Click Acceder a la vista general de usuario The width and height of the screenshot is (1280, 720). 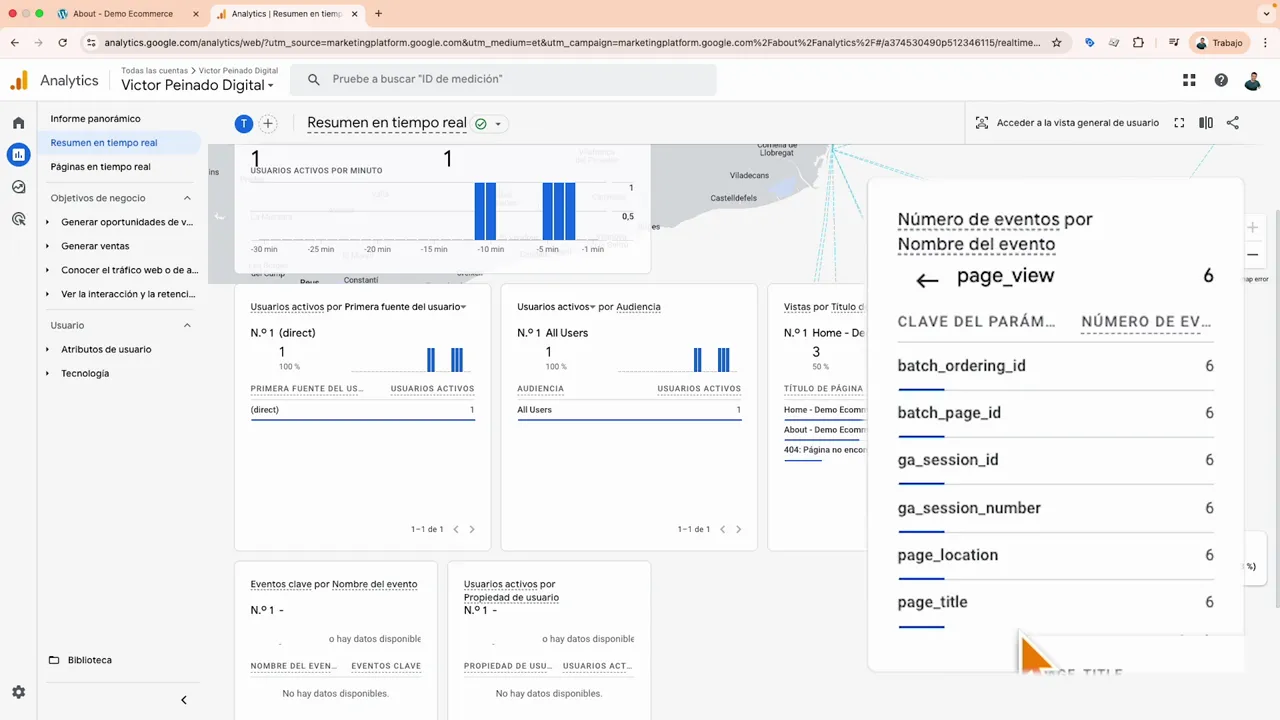(1067, 123)
